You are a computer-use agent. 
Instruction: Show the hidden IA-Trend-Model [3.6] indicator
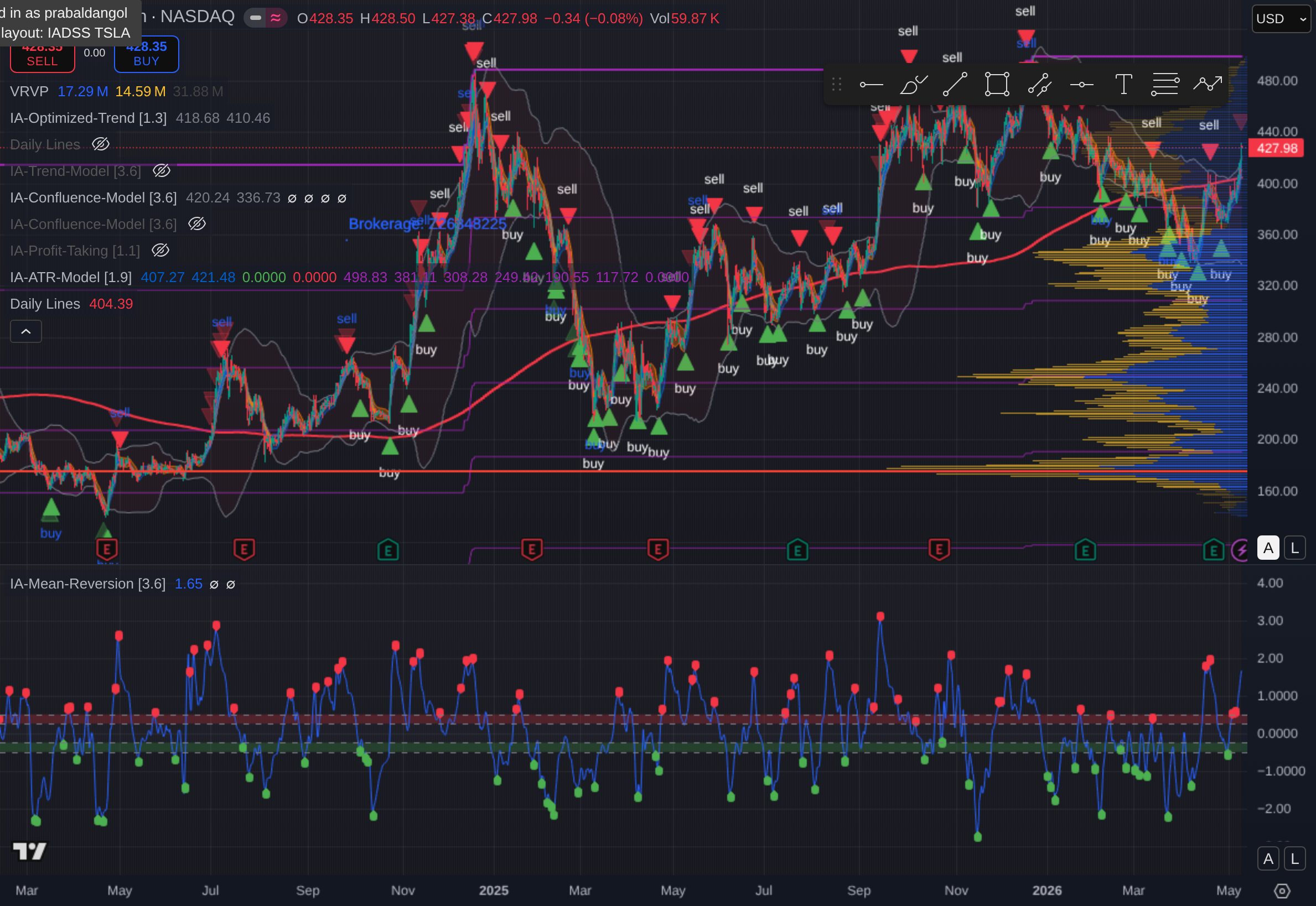(x=161, y=171)
